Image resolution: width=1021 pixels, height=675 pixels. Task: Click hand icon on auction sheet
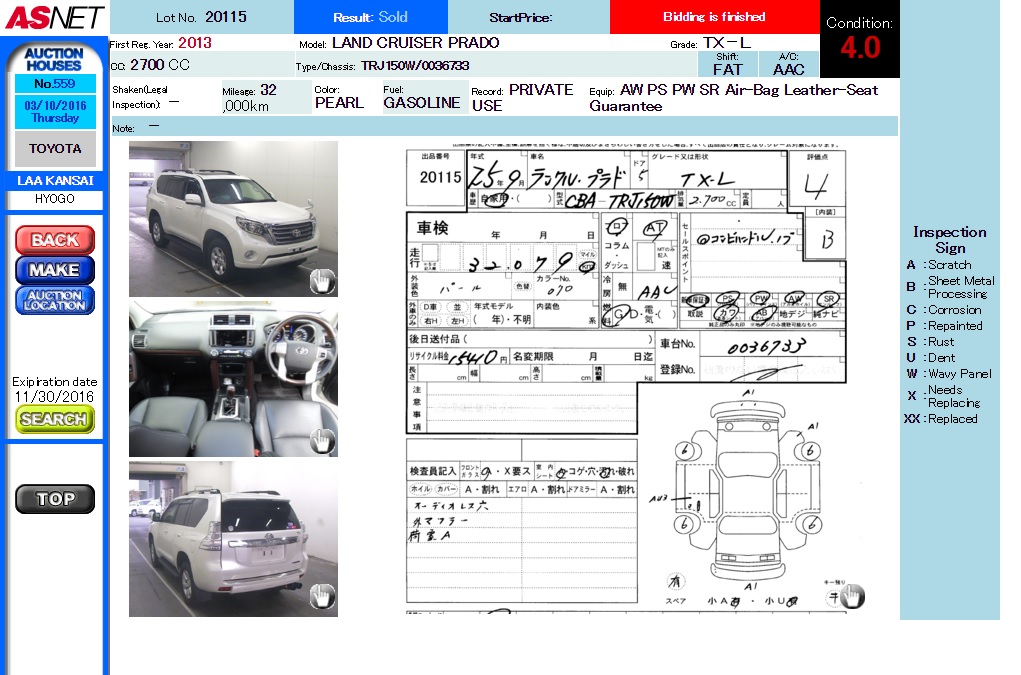tap(851, 596)
